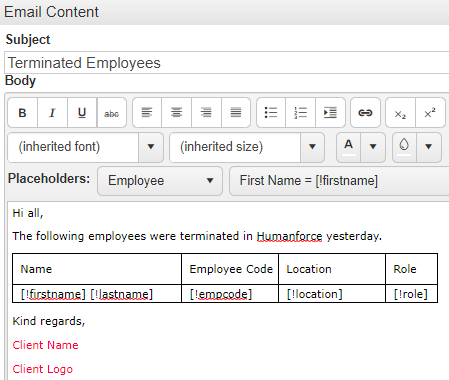
Task: Apply subscript formatting
Action: coord(400,113)
